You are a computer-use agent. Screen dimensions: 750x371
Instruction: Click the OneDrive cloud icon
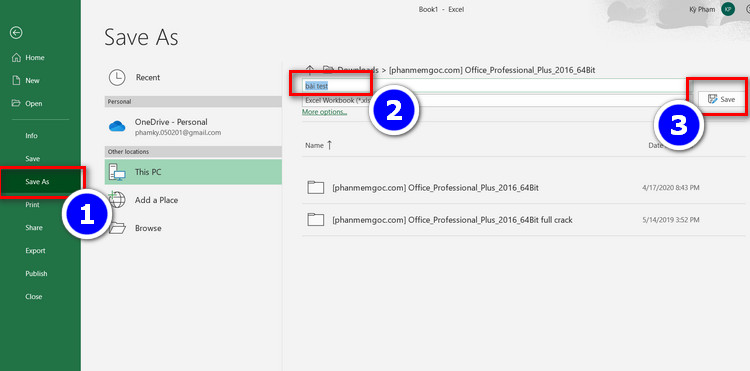[117, 126]
